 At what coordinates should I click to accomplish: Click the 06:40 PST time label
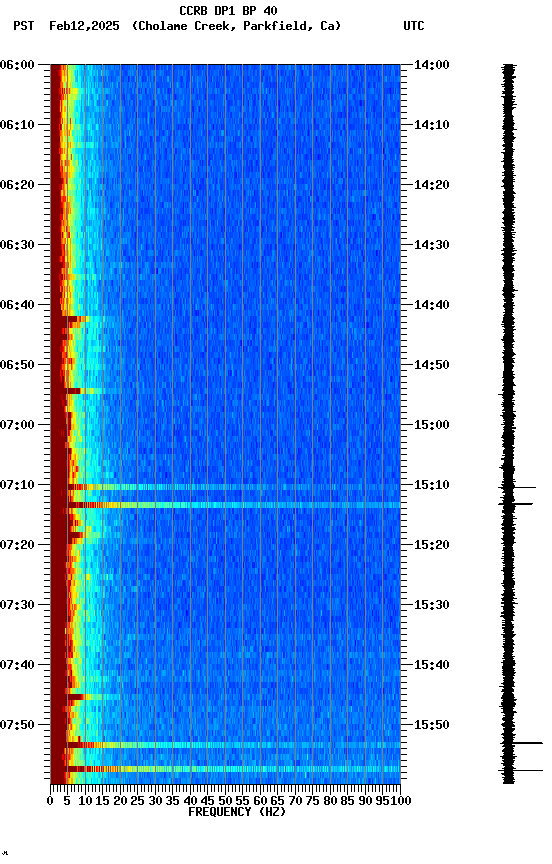point(17,305)
